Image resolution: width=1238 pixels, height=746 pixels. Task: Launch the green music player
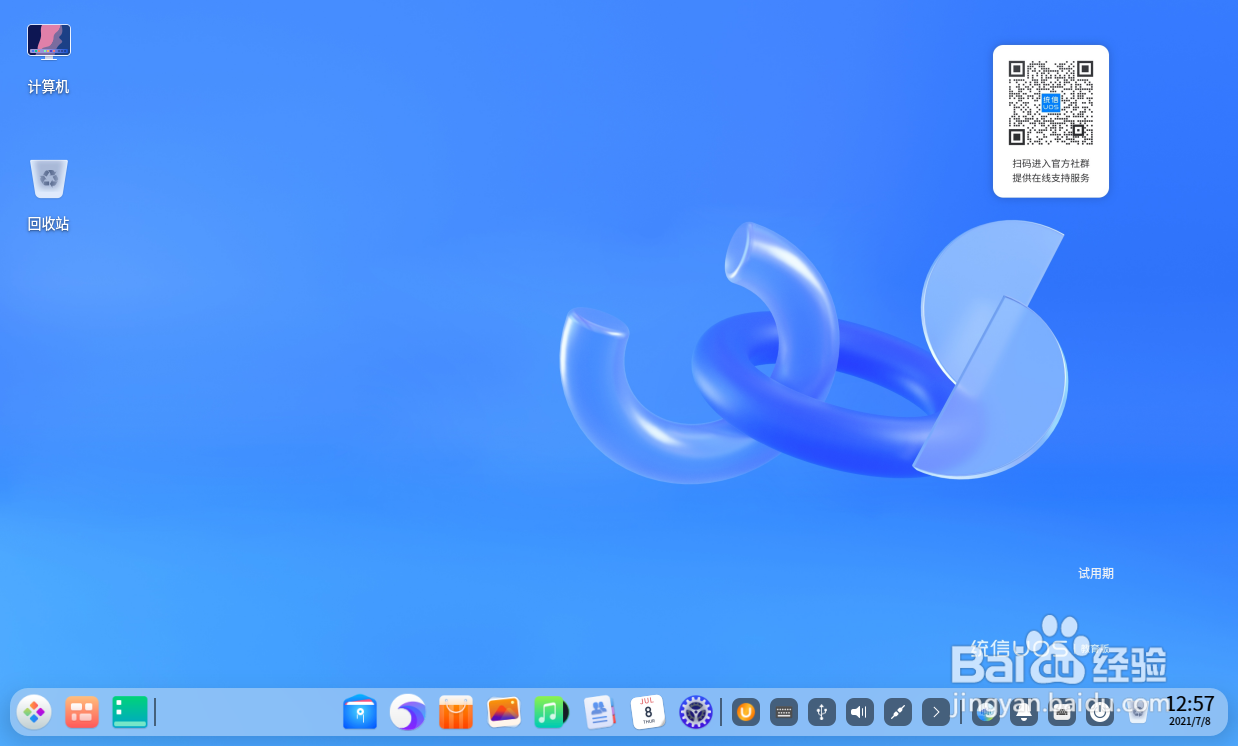tap(551, 712)
